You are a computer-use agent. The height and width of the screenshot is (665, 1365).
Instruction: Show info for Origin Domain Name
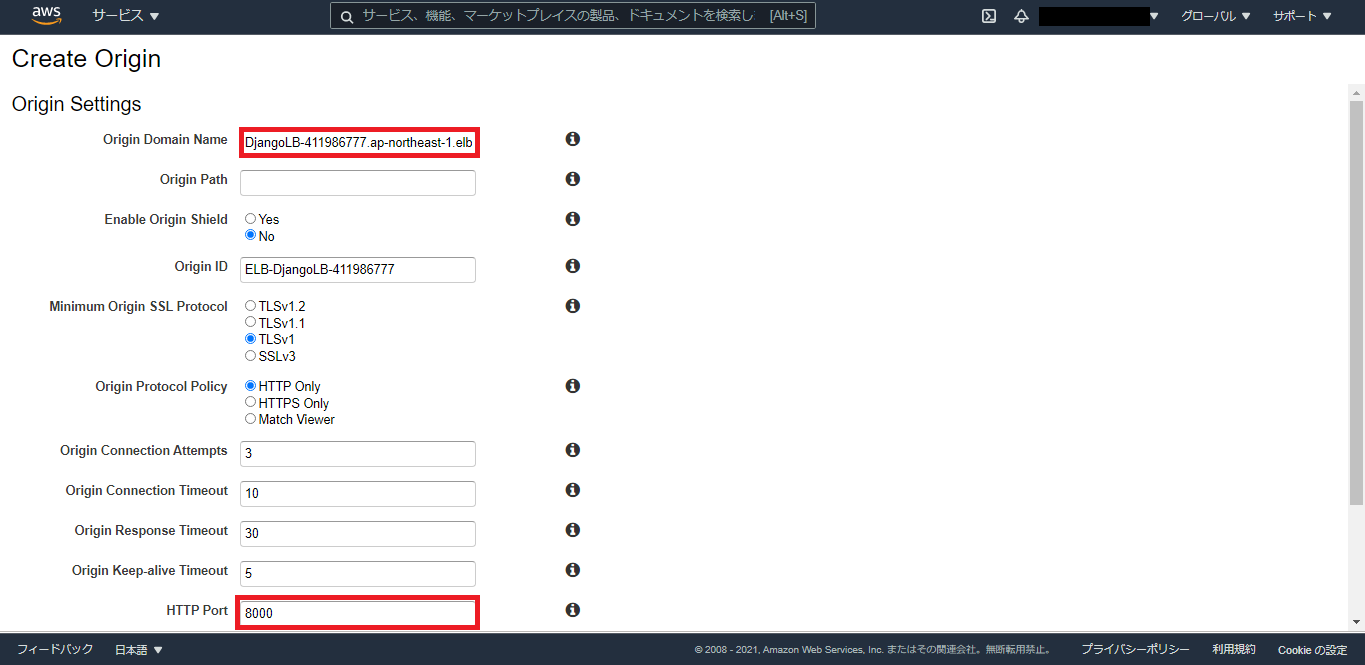coord(573,139)
